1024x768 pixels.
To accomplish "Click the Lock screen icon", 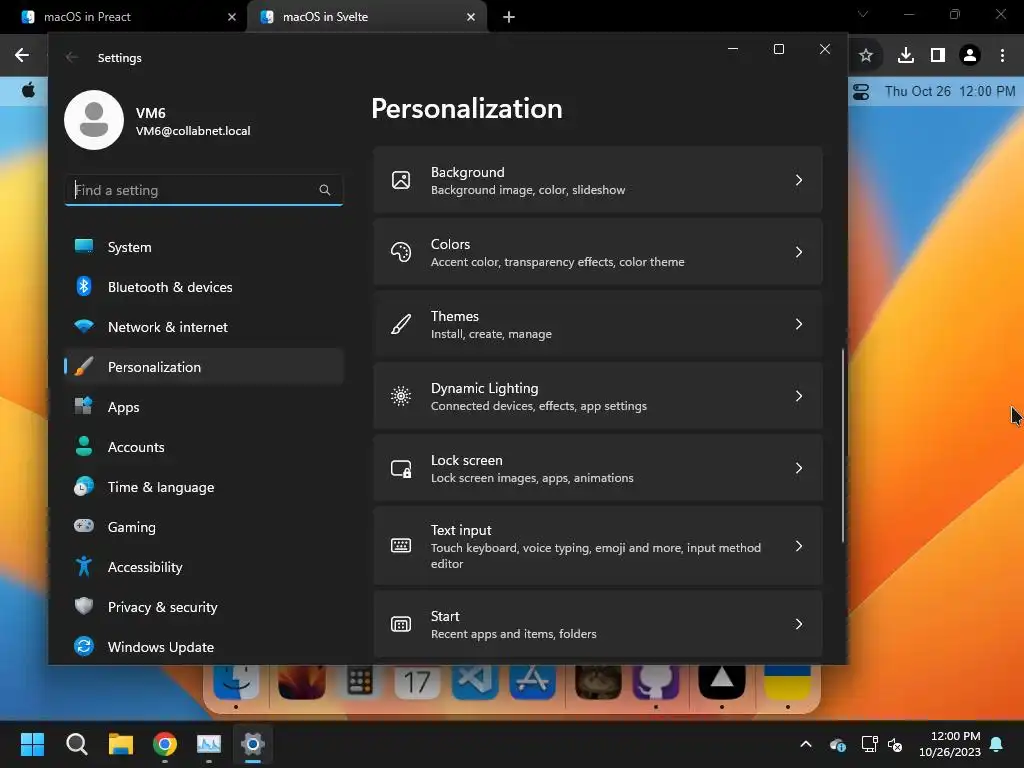I will [401, 468].
